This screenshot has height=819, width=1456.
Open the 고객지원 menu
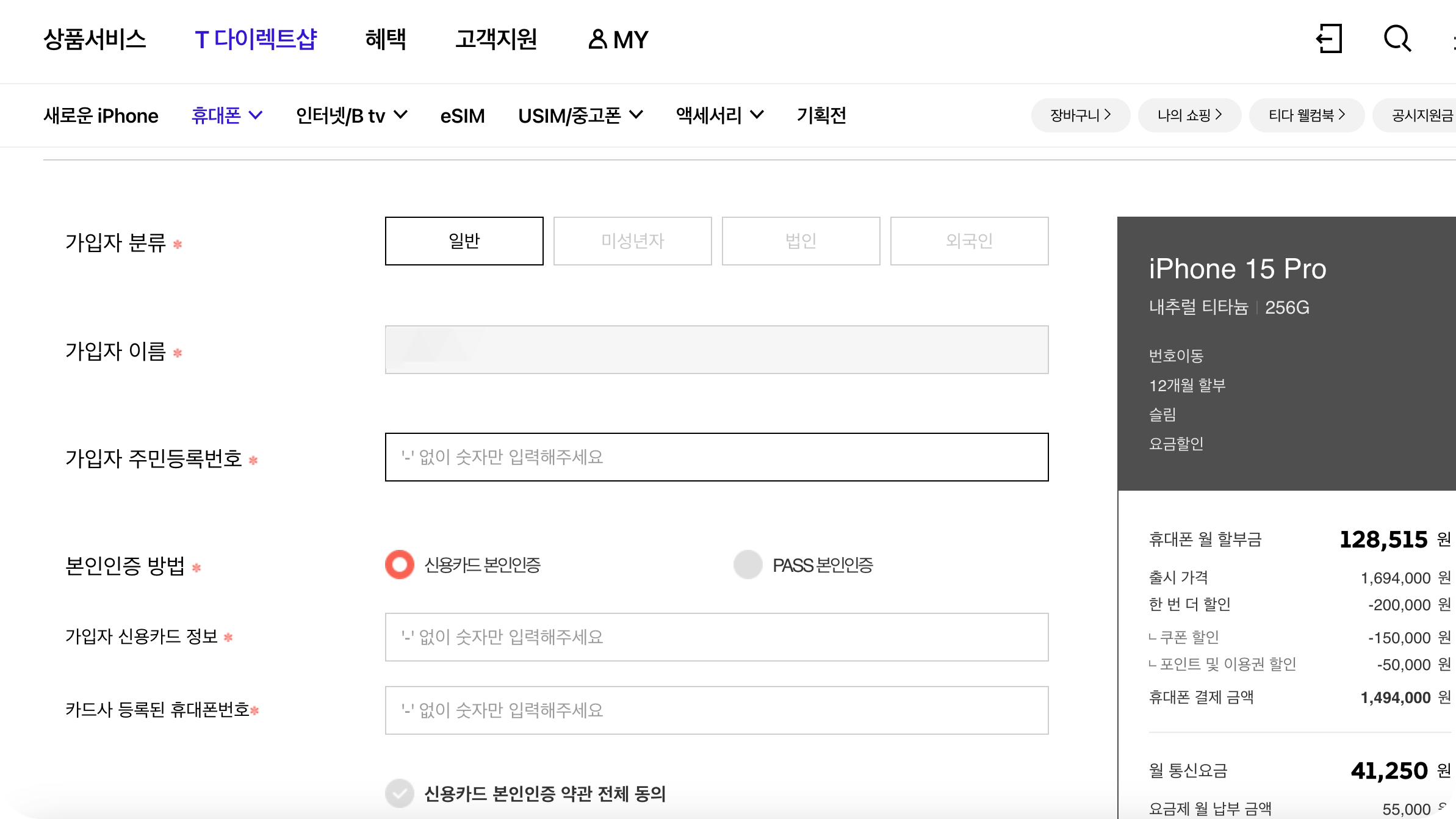click(x=496, y=39)
